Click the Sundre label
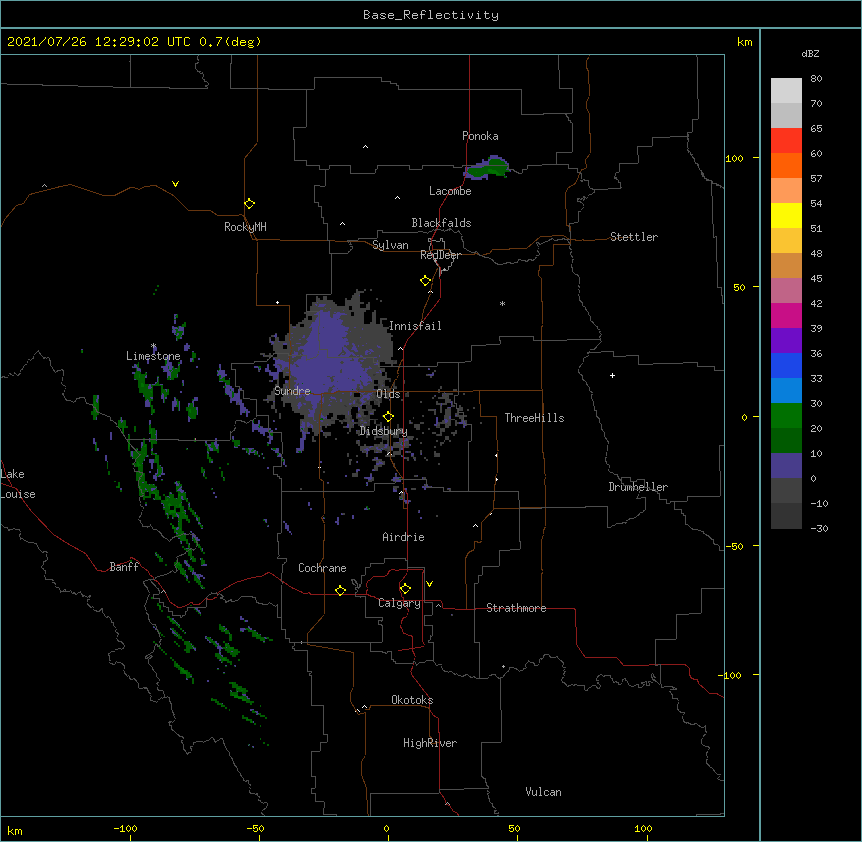The width and height of the screenshot is (862, 842). 292,391
